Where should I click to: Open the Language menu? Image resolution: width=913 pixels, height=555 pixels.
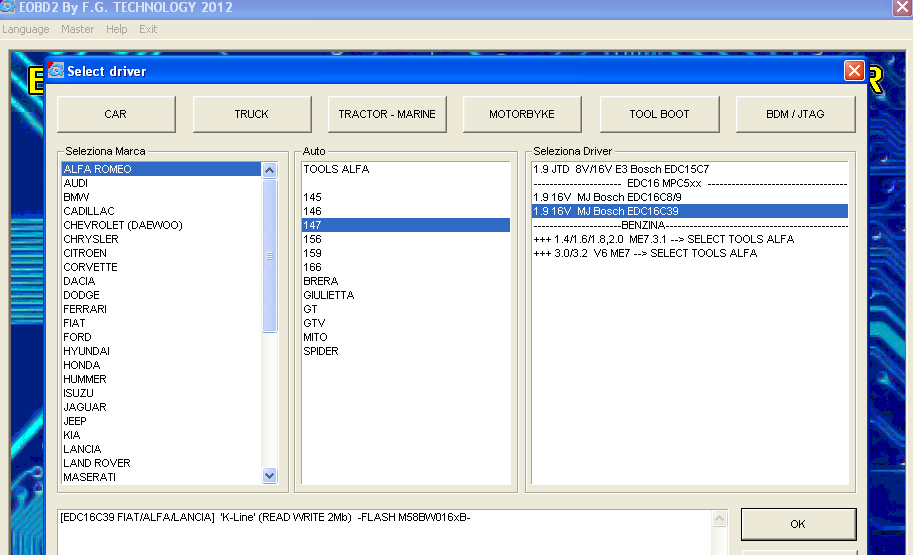coord(26,29)
